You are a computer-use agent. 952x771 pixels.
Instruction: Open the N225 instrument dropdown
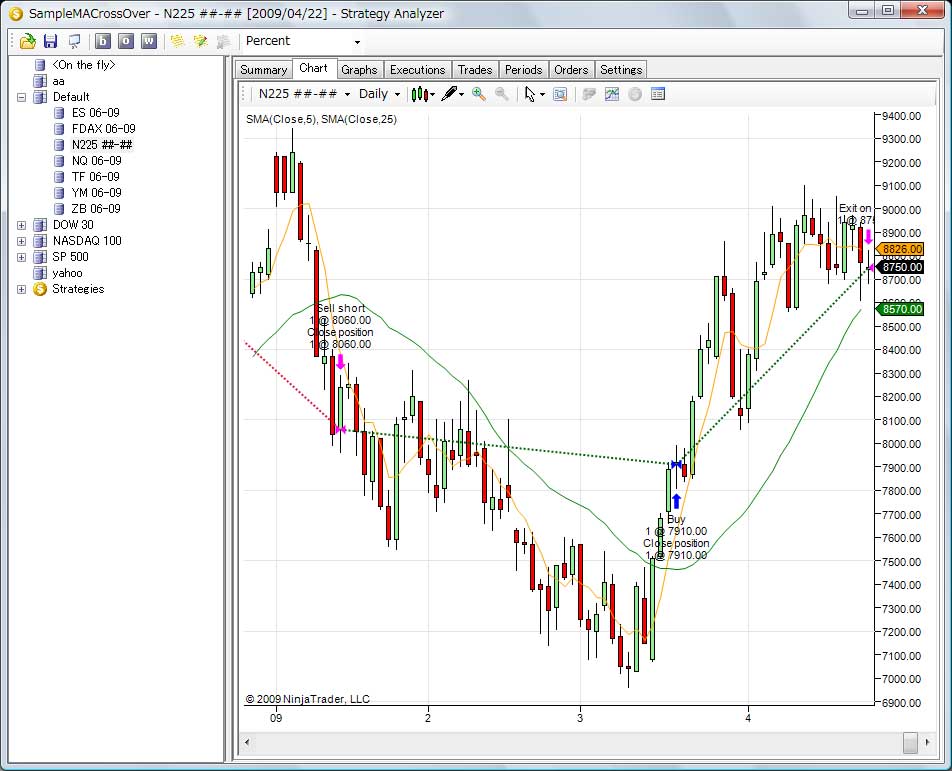pyautogui.click(x=305, y=94)
